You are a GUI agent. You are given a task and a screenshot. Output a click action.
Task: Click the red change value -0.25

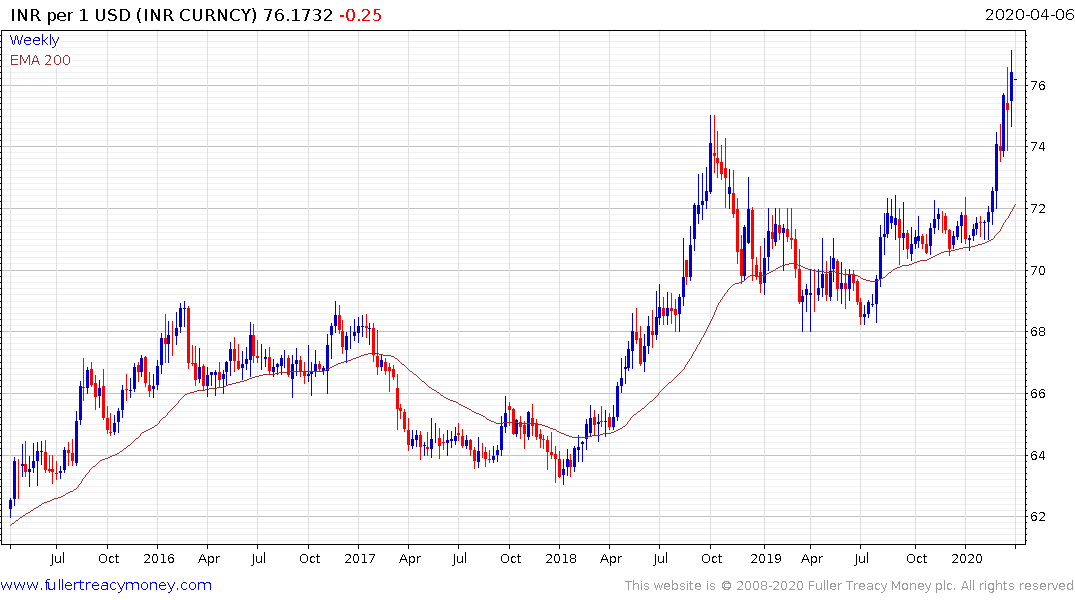pos(361,15)
